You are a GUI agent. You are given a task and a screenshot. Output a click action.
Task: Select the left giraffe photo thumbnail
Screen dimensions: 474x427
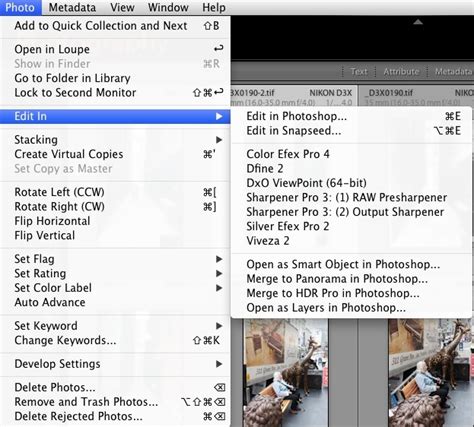tap(286, 373)
